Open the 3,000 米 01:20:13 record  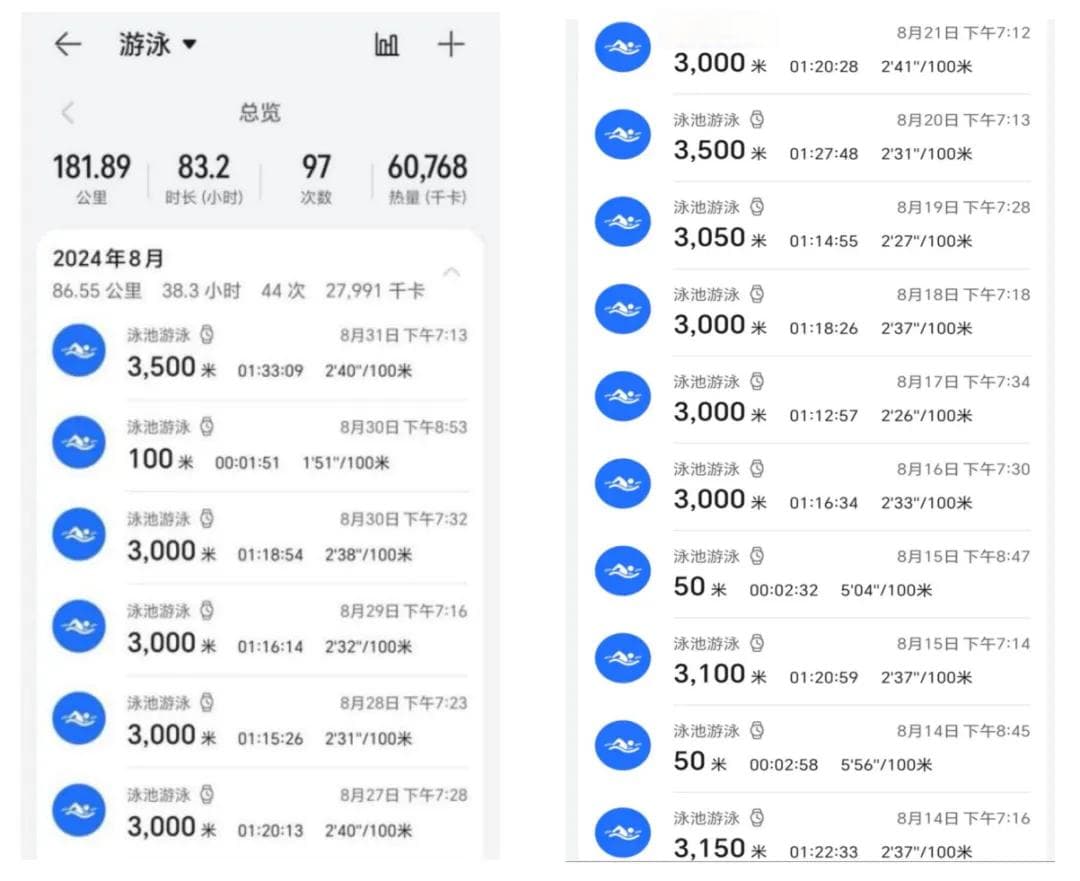(260, 813)
